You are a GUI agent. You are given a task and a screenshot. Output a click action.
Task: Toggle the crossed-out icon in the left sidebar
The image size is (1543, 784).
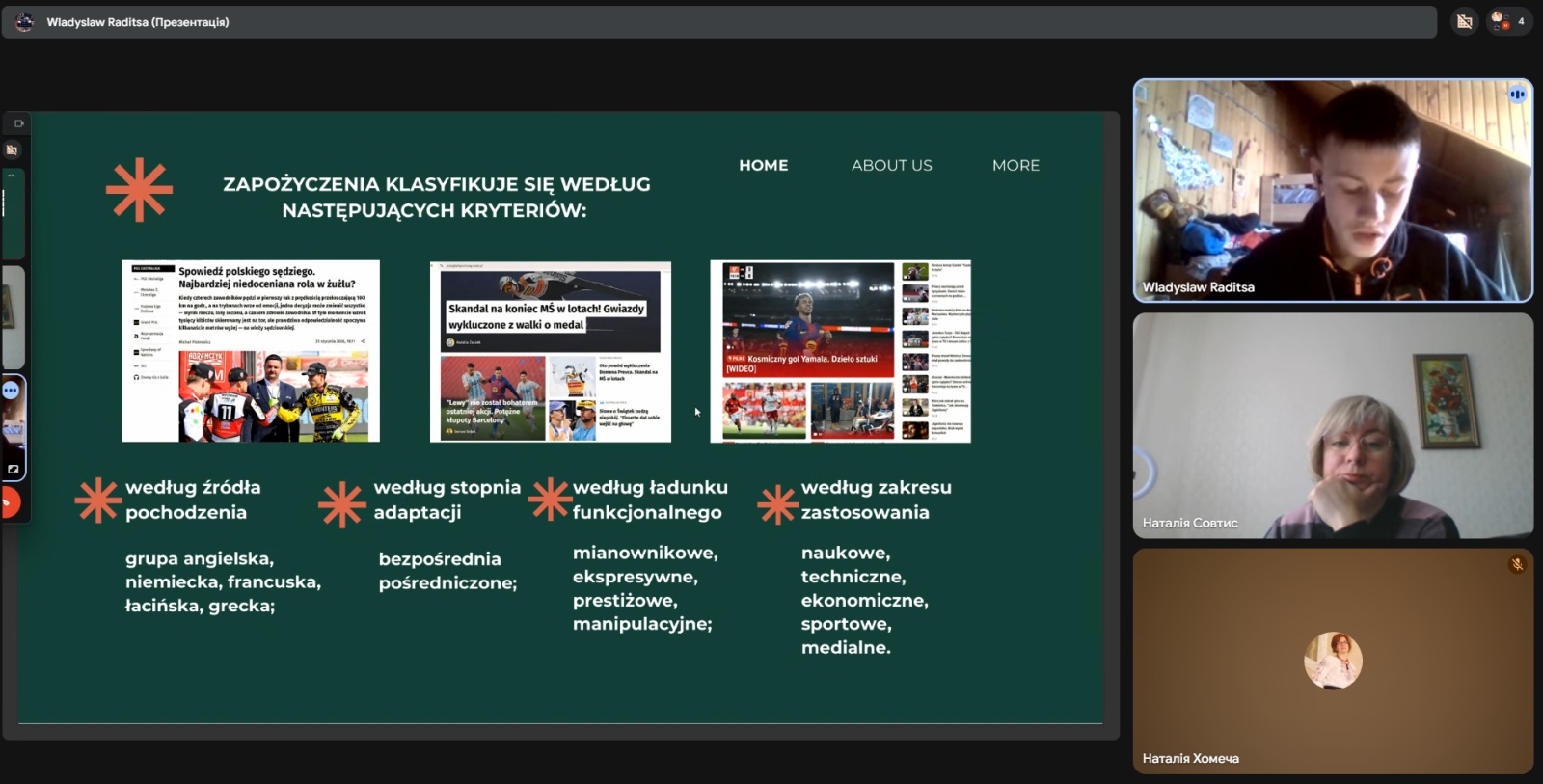[x=13, y=150]
